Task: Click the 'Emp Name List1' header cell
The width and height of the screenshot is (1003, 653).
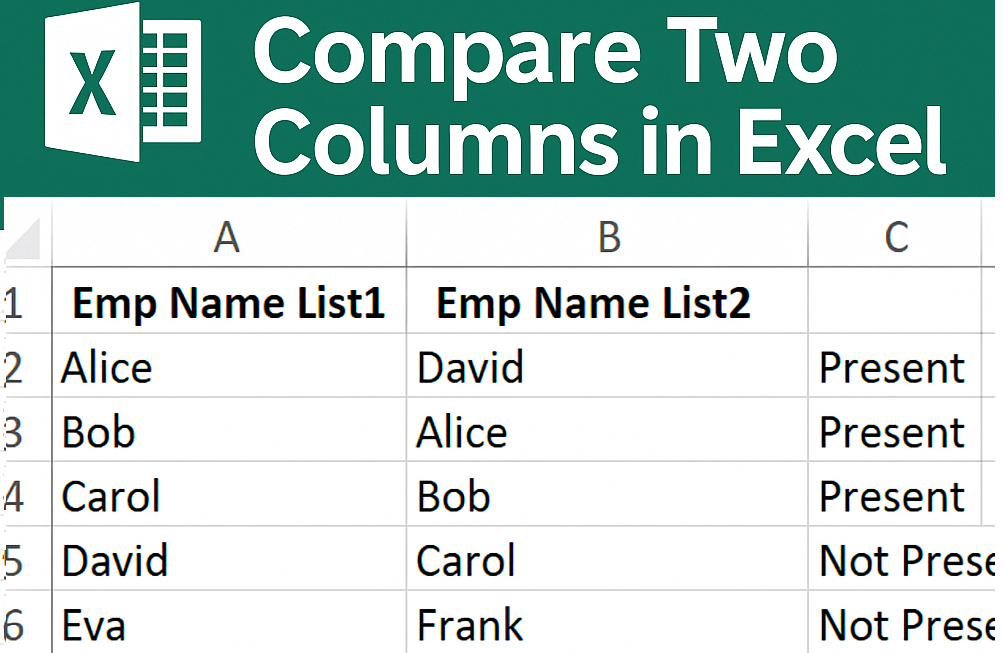Action: pyautogui.click(x=229, y=304)
